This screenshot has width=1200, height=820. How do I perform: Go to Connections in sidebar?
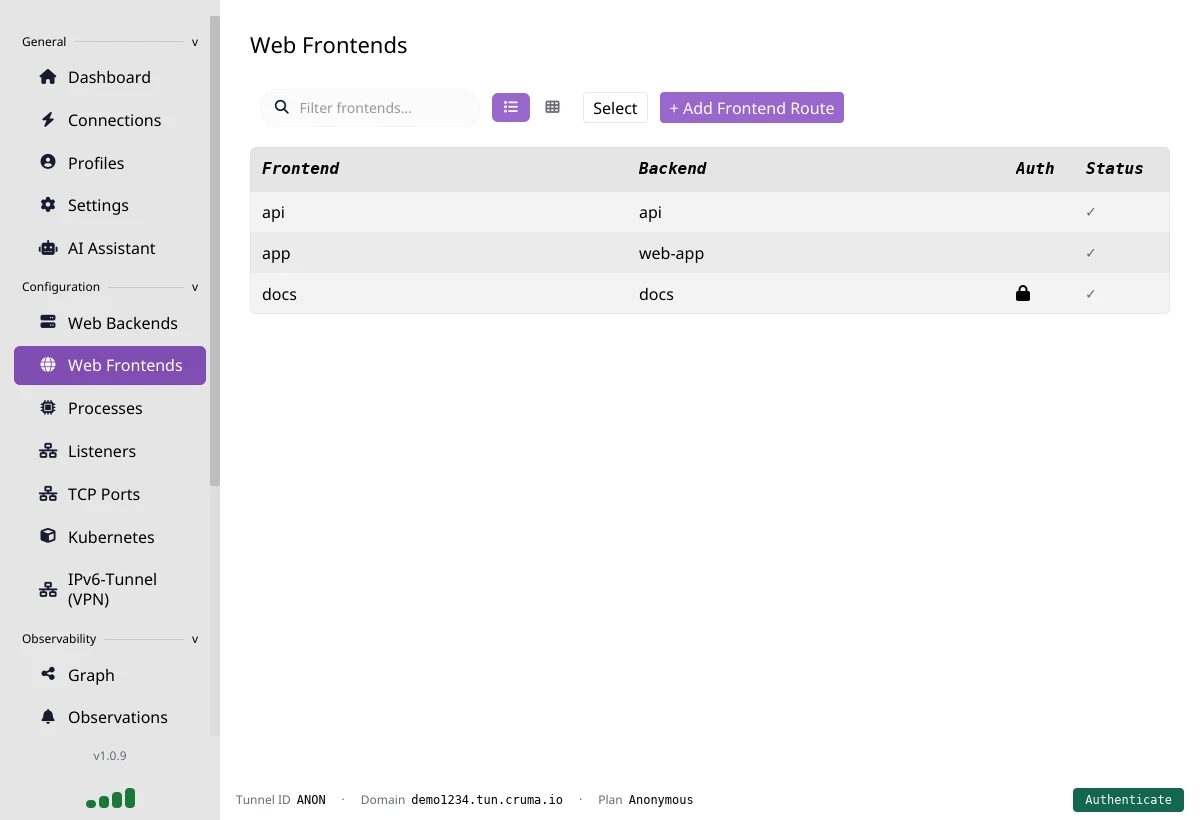click(x=110, y=120)
